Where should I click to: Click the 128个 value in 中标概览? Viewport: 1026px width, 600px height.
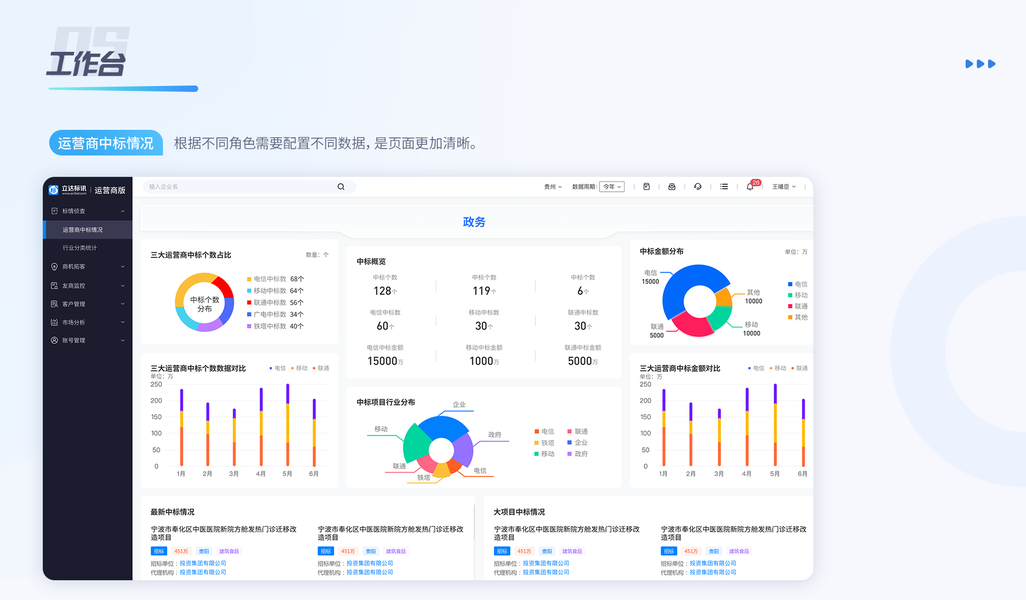385,291
